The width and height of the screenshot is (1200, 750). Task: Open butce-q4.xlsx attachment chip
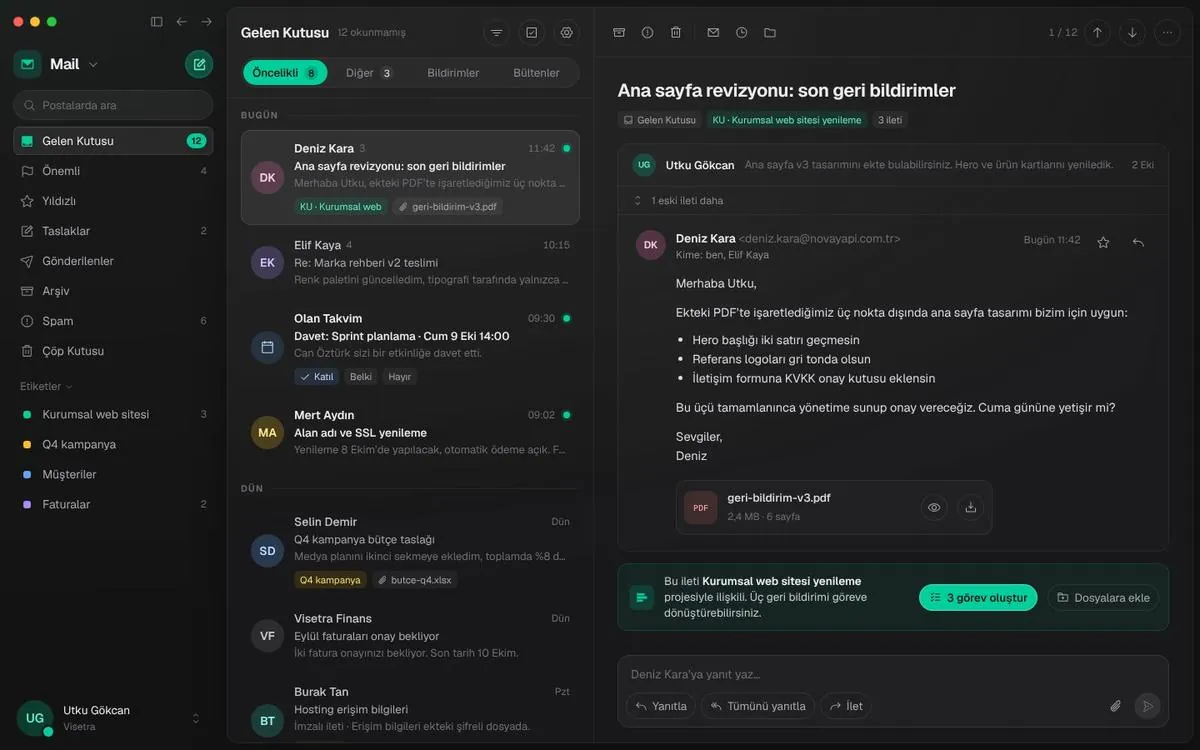pyautogui.click(x=416, y=580)
